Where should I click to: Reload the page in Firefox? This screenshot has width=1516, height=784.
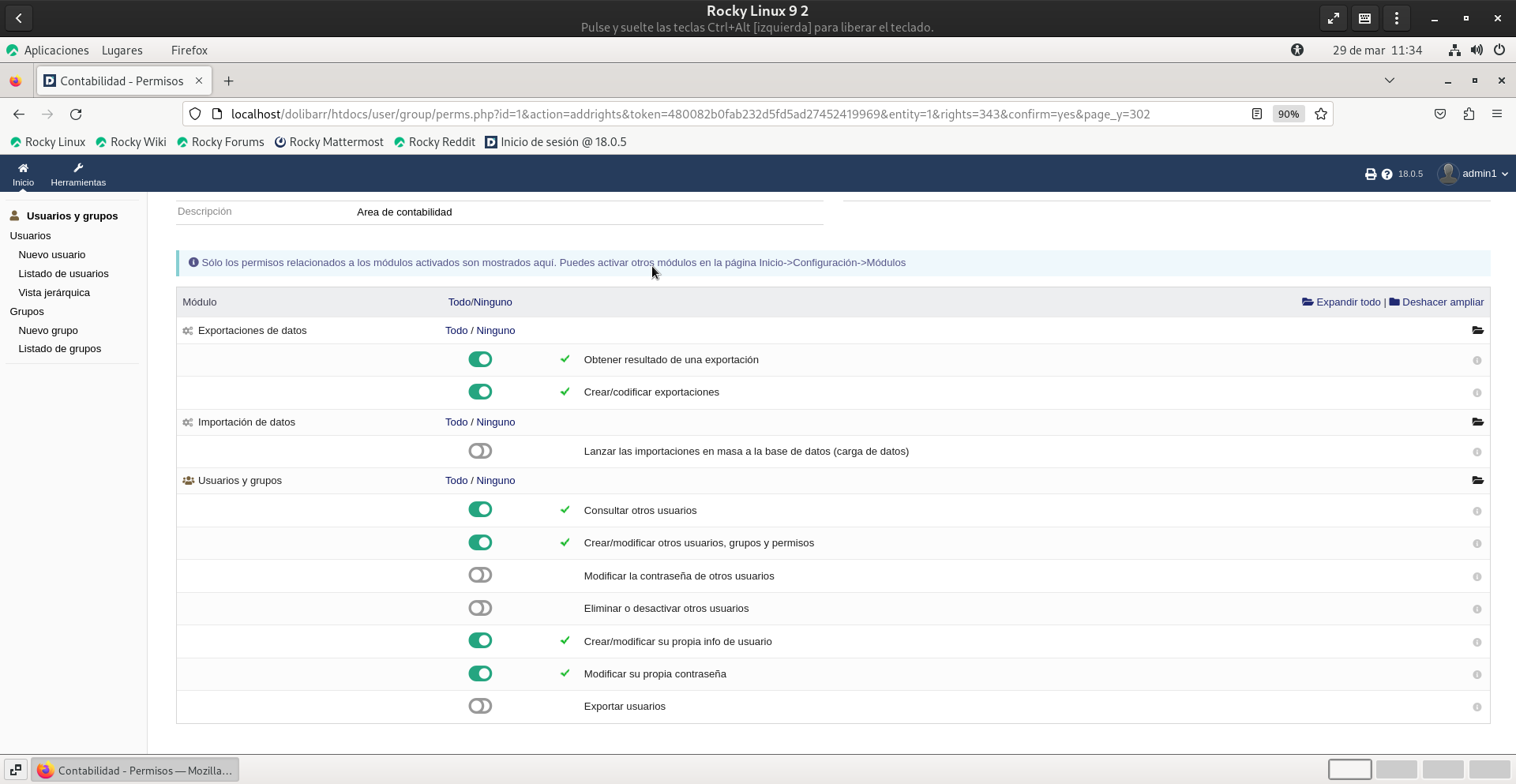[x=76, y=114]
